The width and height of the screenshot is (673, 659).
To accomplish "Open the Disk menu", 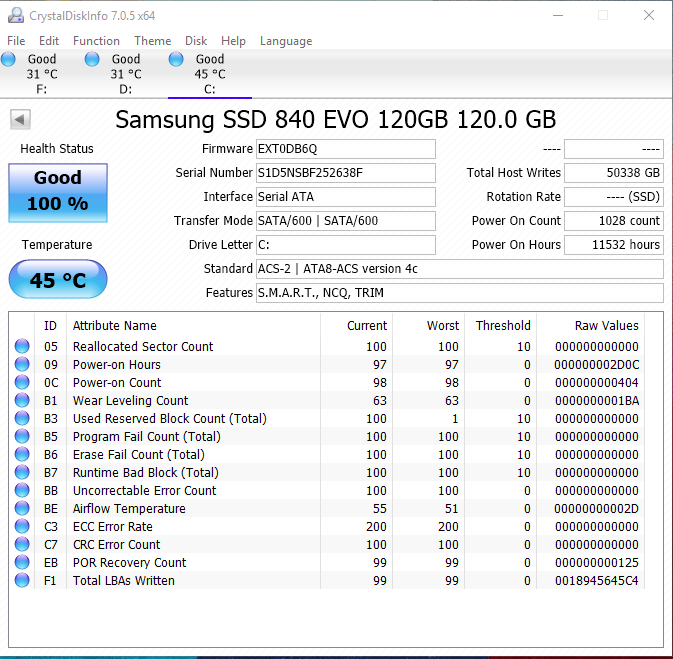I will 196,41.
